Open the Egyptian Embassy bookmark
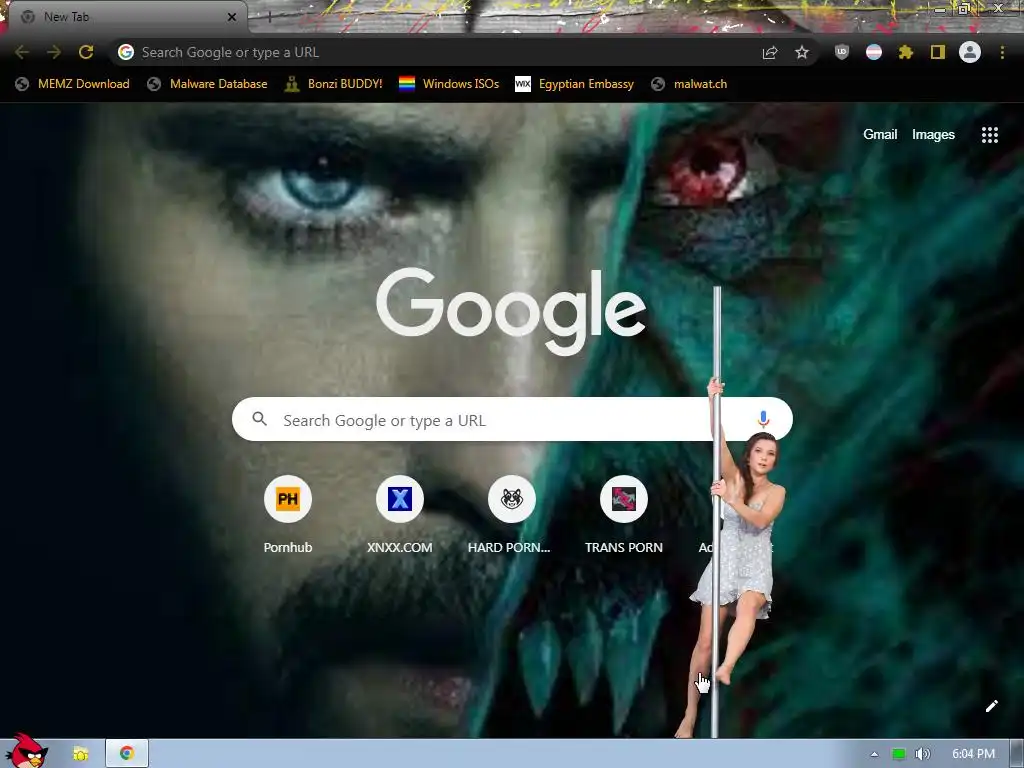 tap(574, 84)
